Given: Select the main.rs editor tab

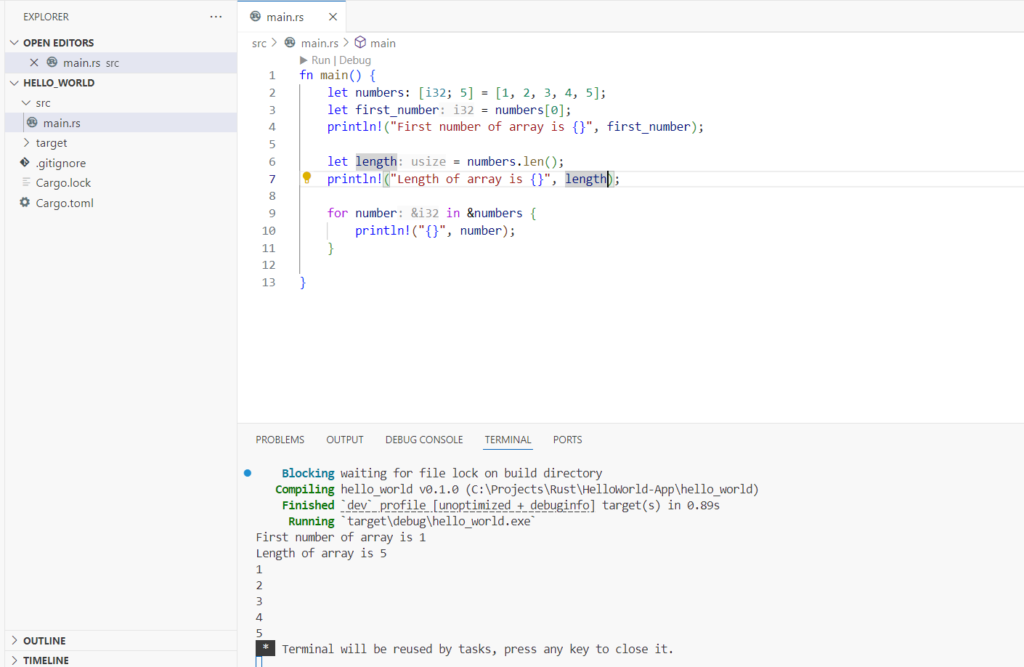Looking at the screenshot, I should click(x=291, y=16).
